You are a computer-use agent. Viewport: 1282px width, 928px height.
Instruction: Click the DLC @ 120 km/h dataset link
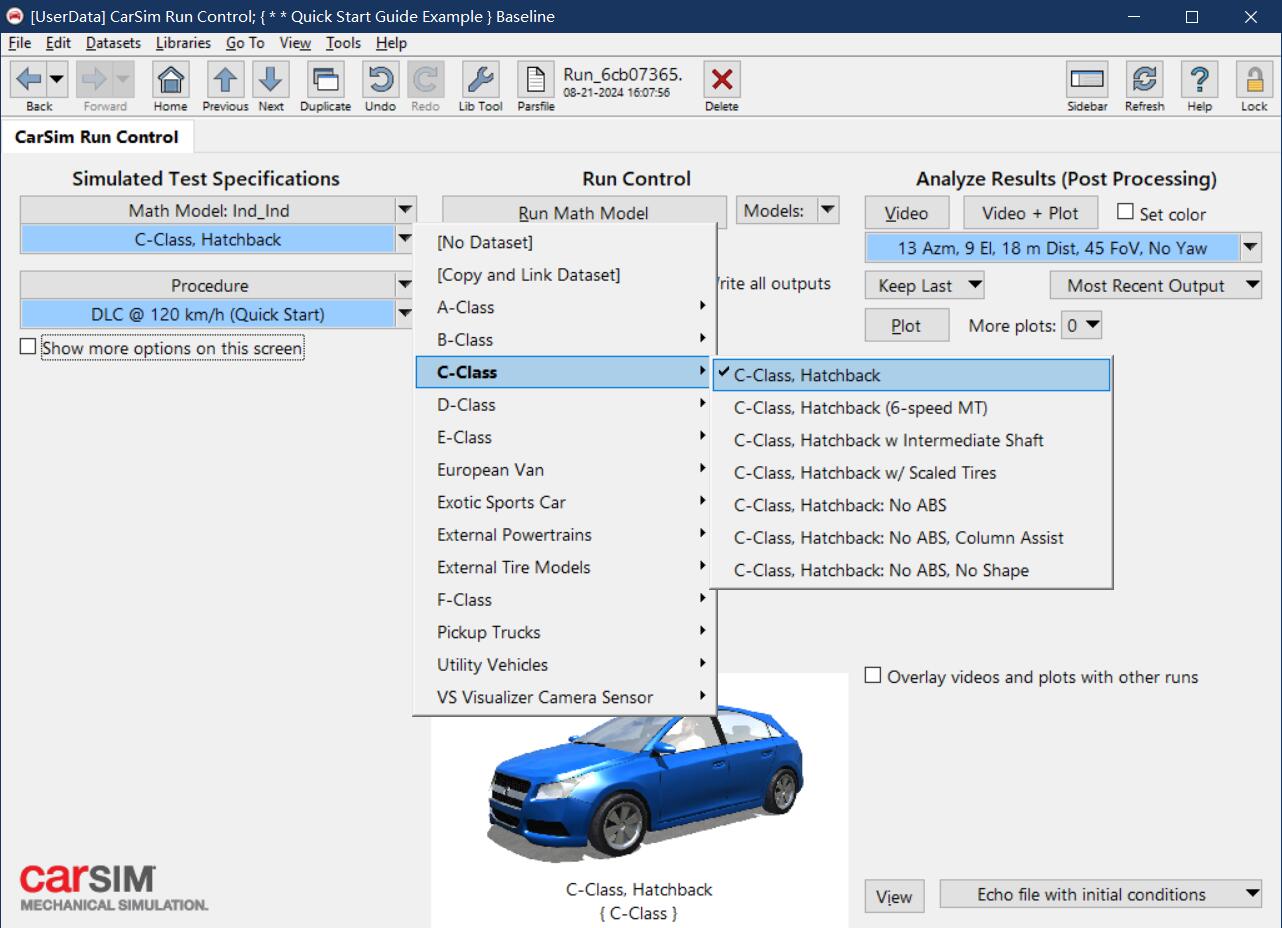tap(208, 314)
